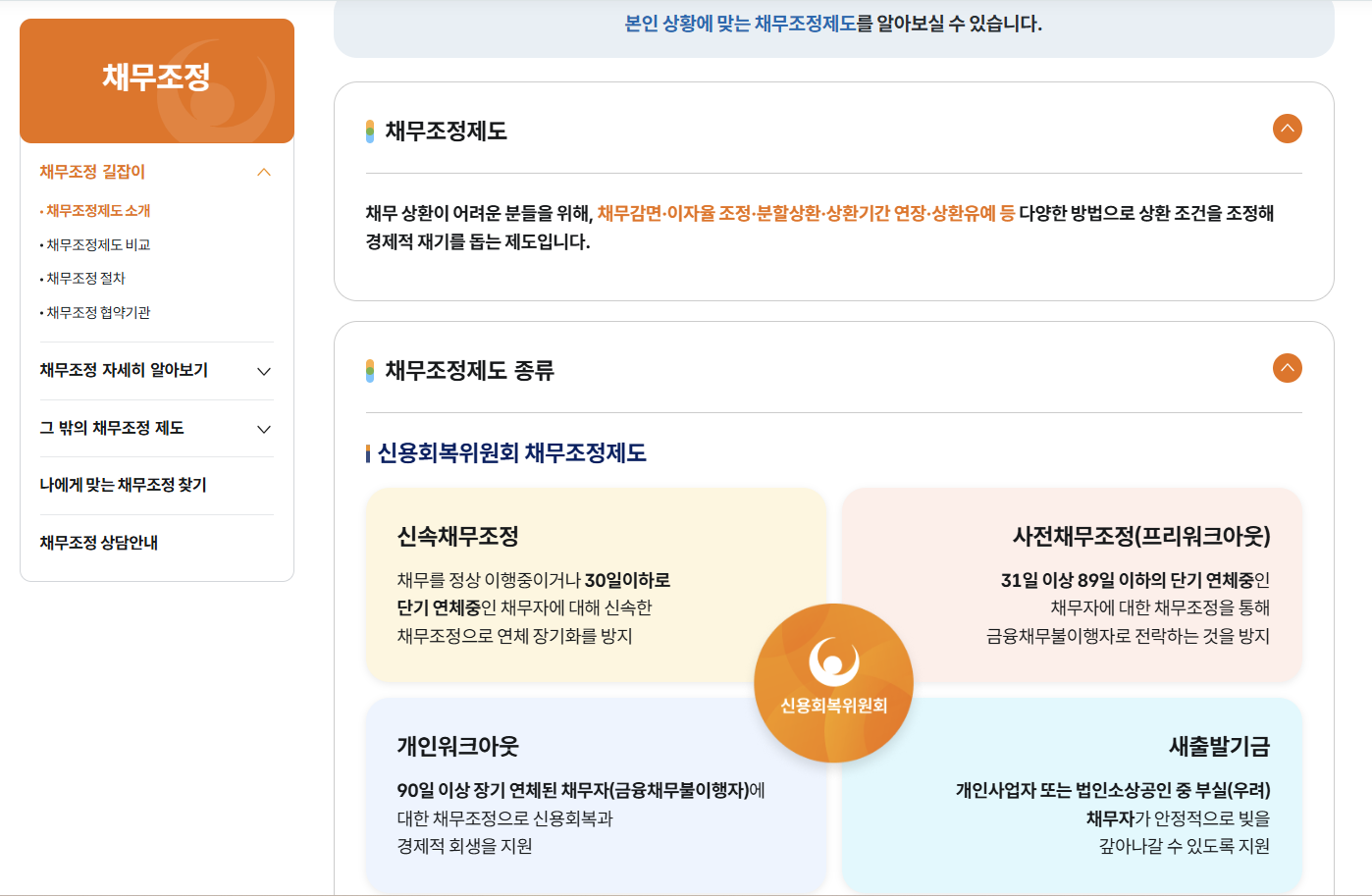Collapse the 채무조정제도 section with orange arrow

pos(1287,129)
